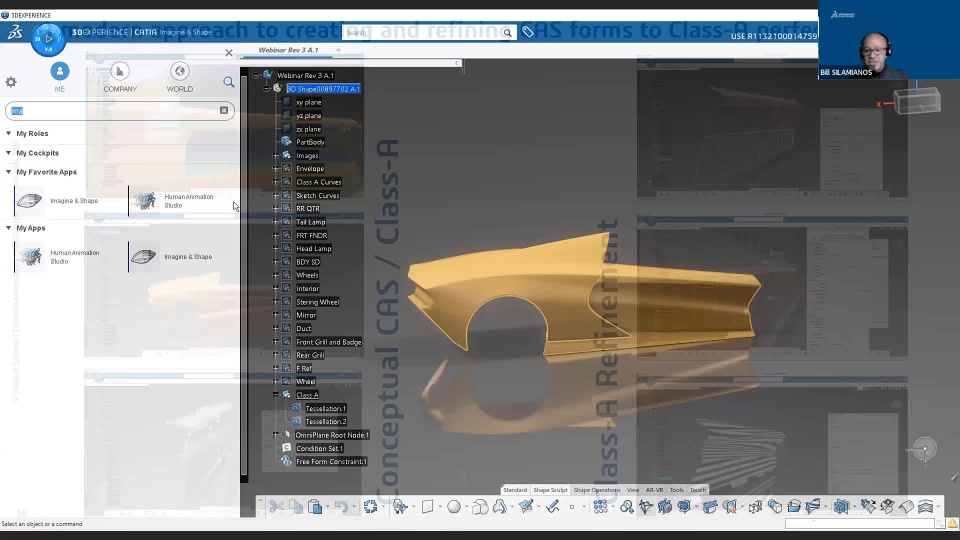Open the Tools toolbar tab
Screen dimensions: 960x540
coord(677,490)
